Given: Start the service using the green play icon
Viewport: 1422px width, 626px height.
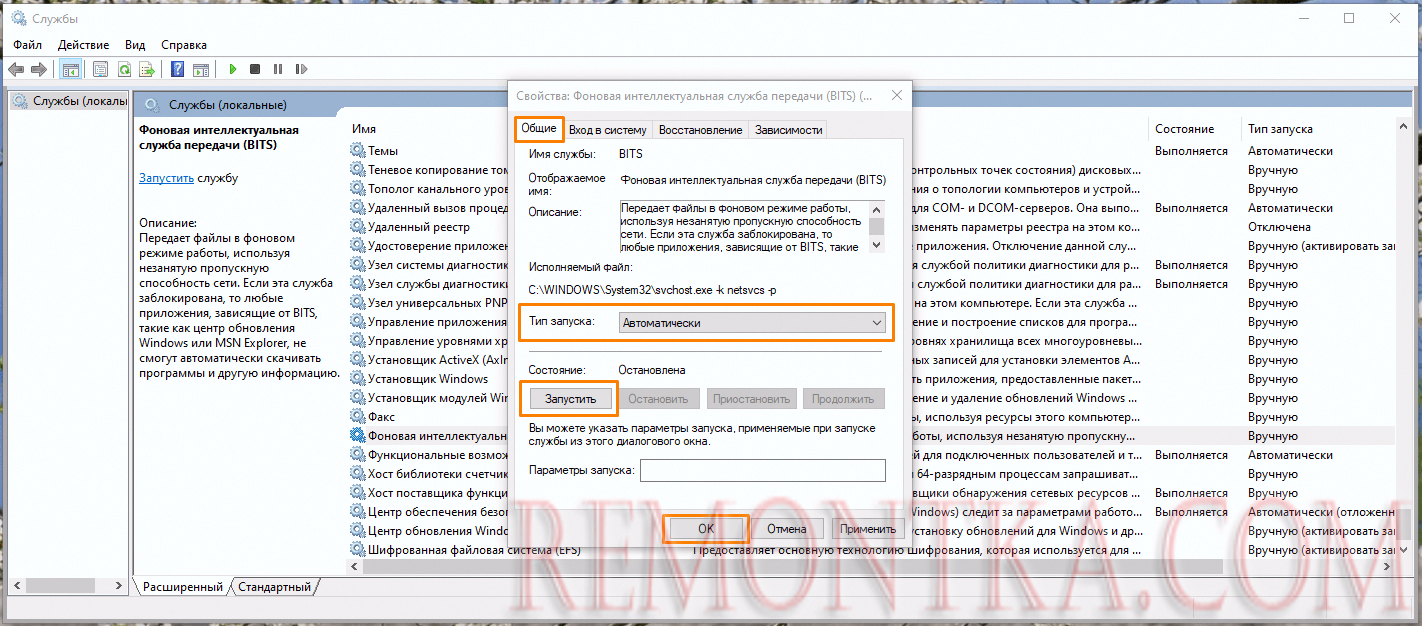Looking at the screenshot, I should tap(231, 68).
